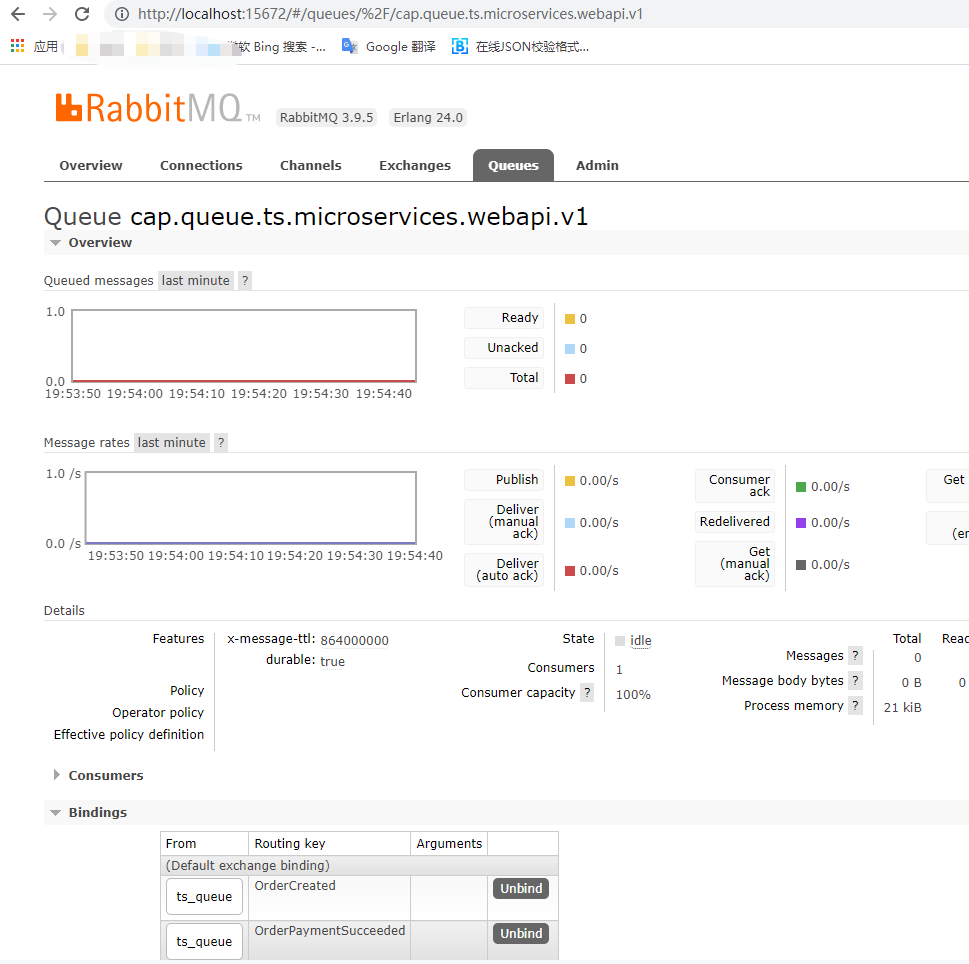Switch to the Exchanges tab
969x964 pixels.
click(x=415, y=166)
